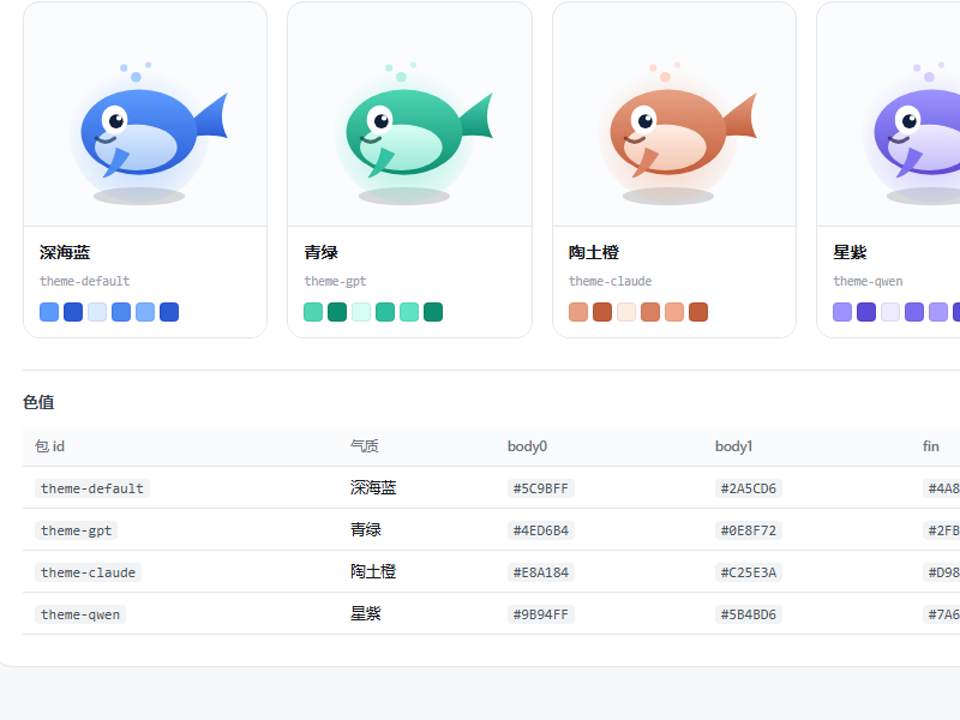Pick second deep-purple swatch in 星紫 card
The width and height of the screenshot is (960, 720).
pyautogui.click(x=866, y=312)
